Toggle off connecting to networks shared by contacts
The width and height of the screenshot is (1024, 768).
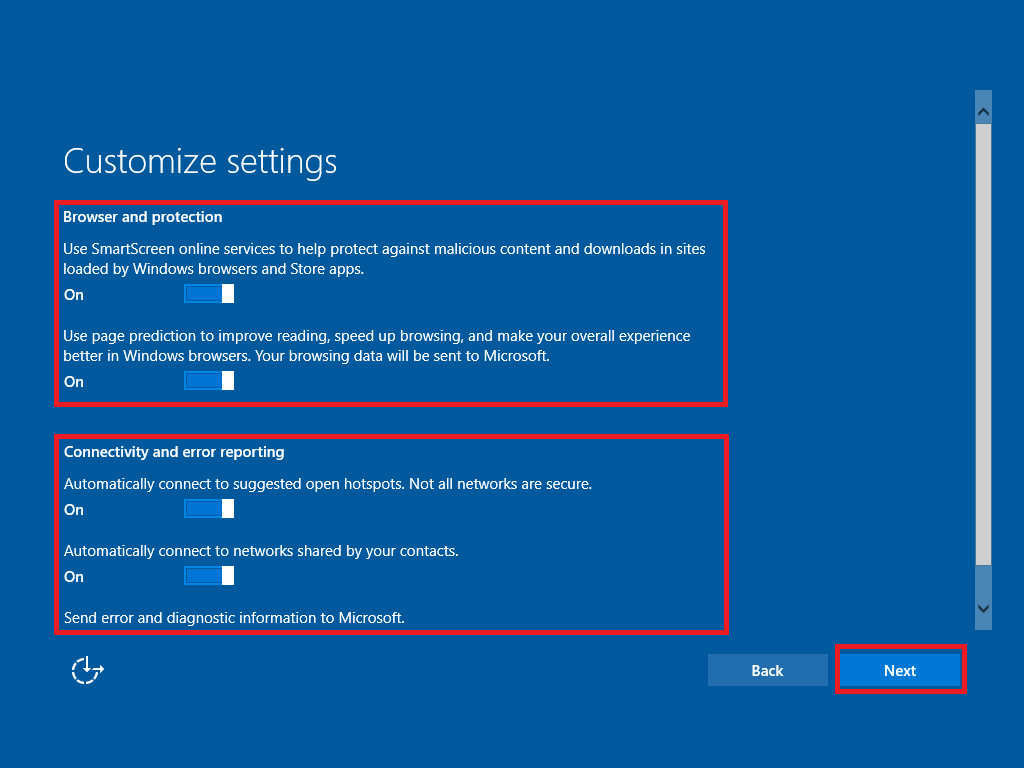pos(208,575)
